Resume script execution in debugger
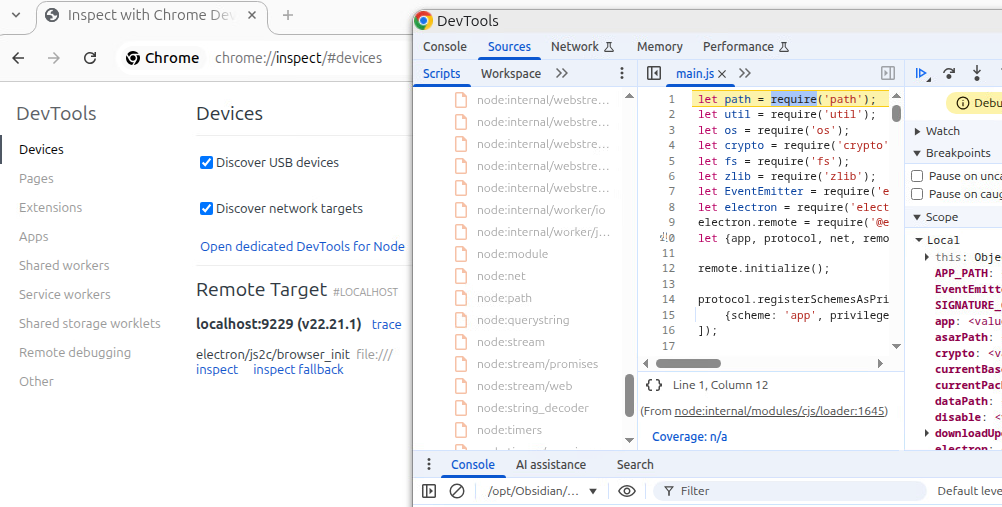 tap(921, 74)
